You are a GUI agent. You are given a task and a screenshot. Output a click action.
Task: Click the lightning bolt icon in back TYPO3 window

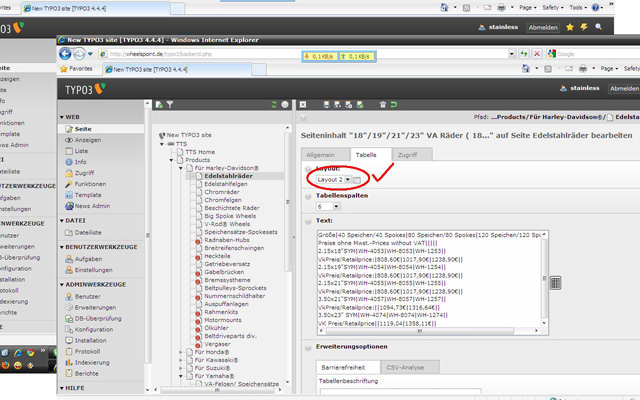584,27
